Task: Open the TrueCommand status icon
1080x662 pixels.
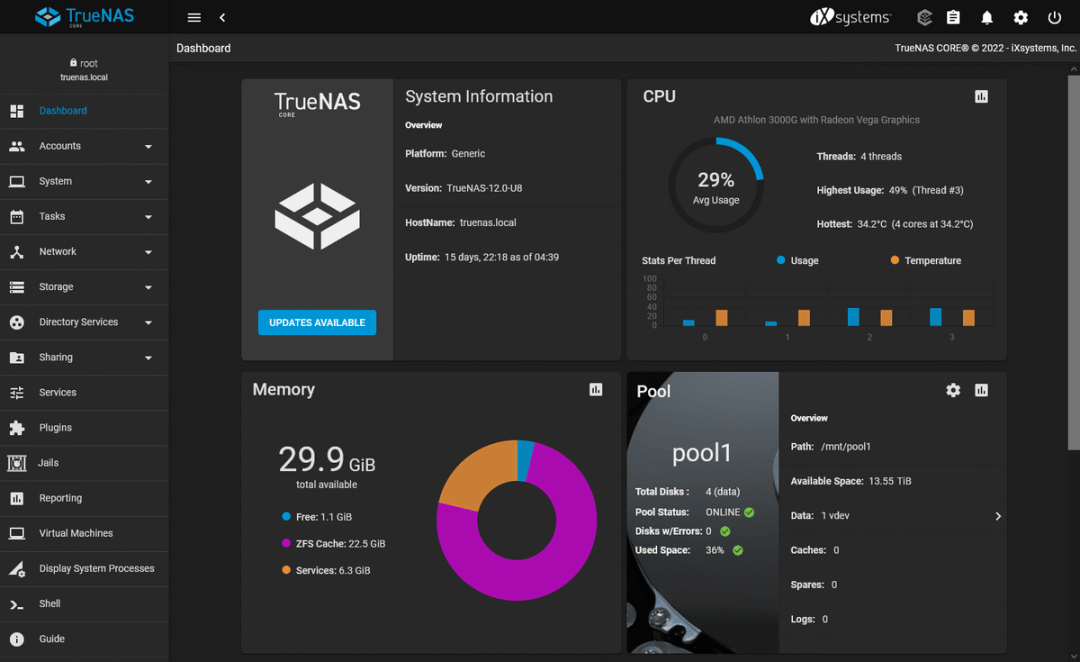Action: [x=925, y=18]
